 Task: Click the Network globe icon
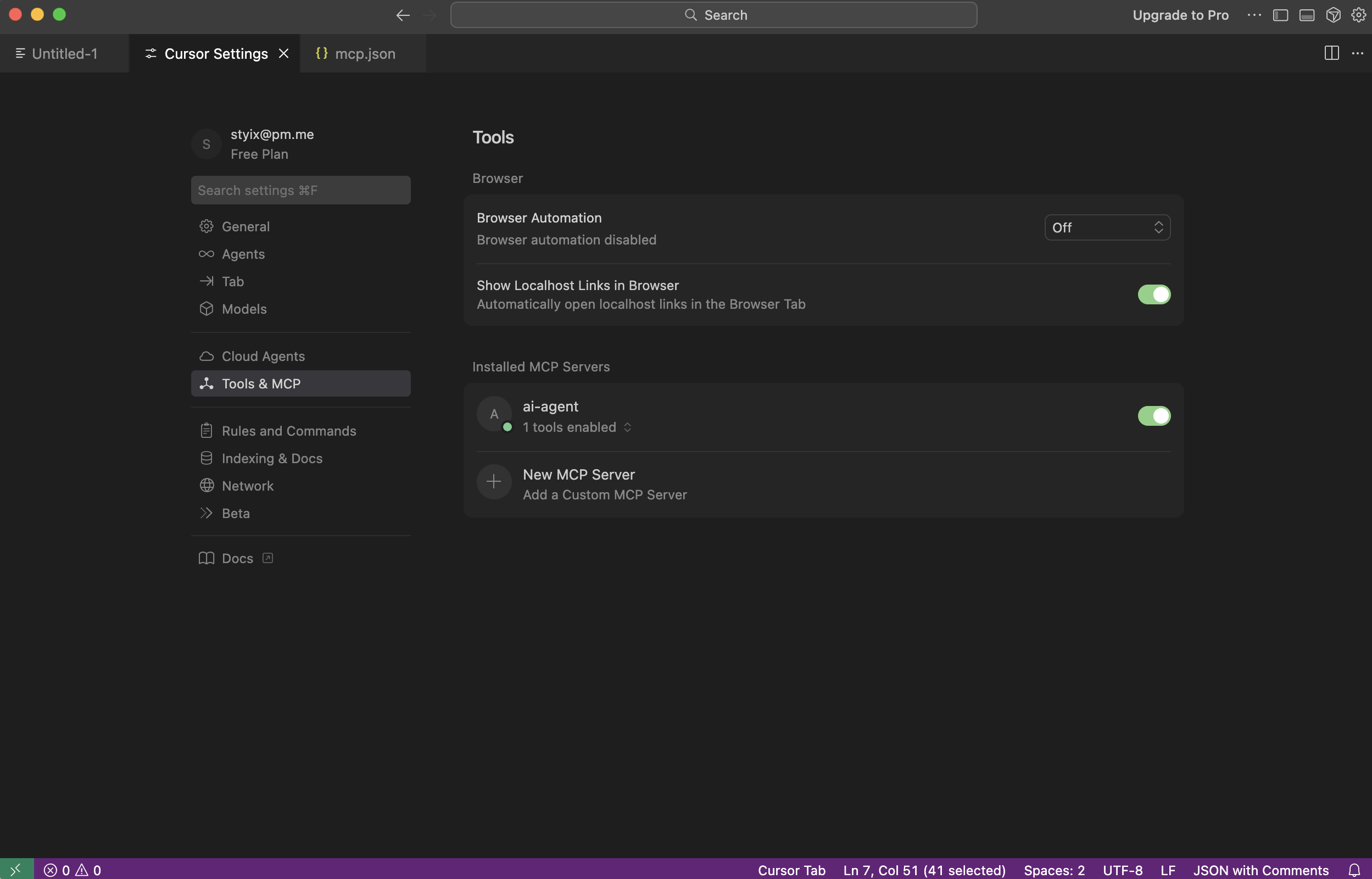point(207,486)
